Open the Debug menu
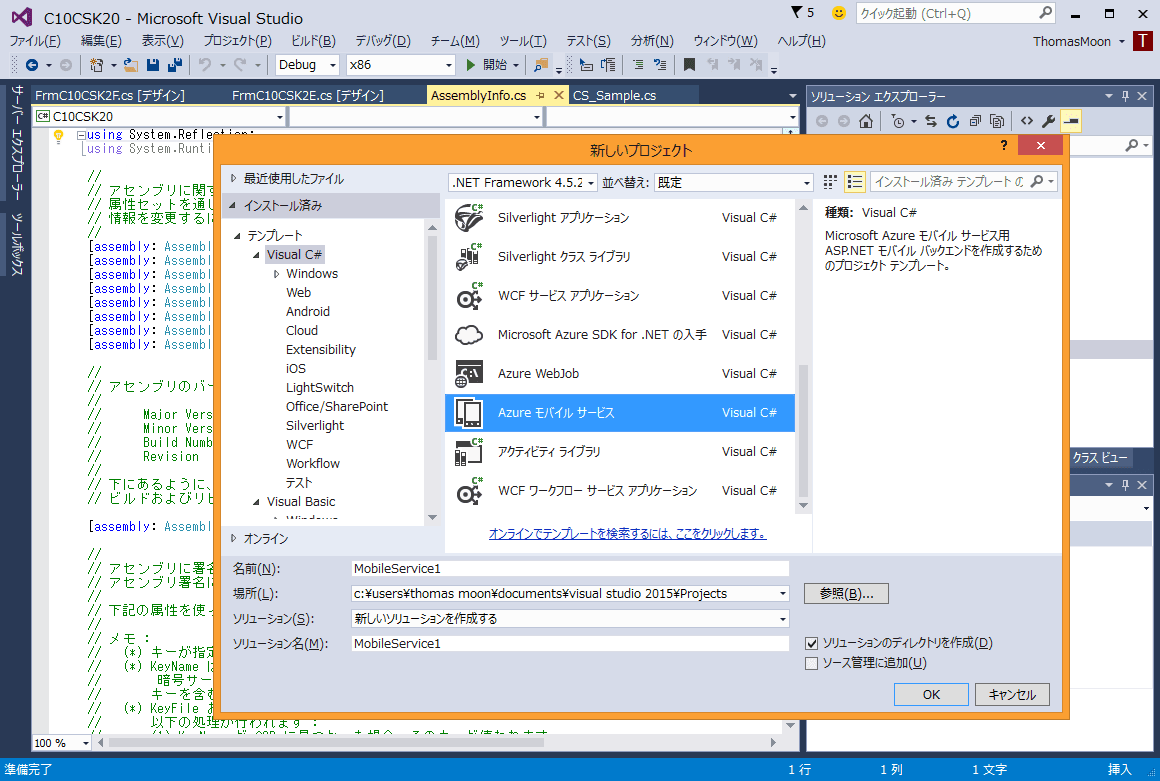 tap(382, 41)
